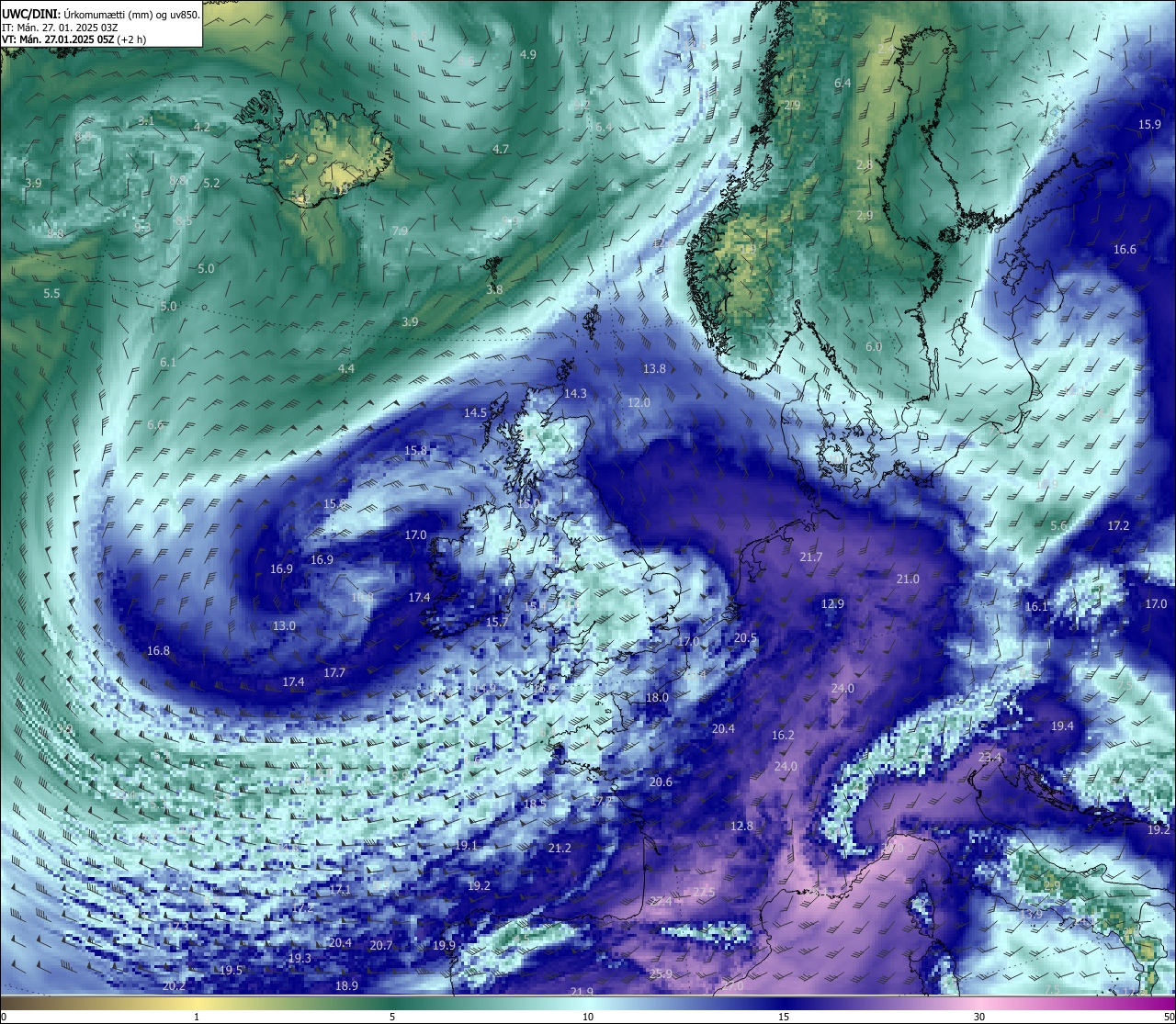The height and width of the screenshot is (1024, 1176).
Task: Click the 15.7 value south of Ireland
Action: pyautogui.click(x=497, y=622)
